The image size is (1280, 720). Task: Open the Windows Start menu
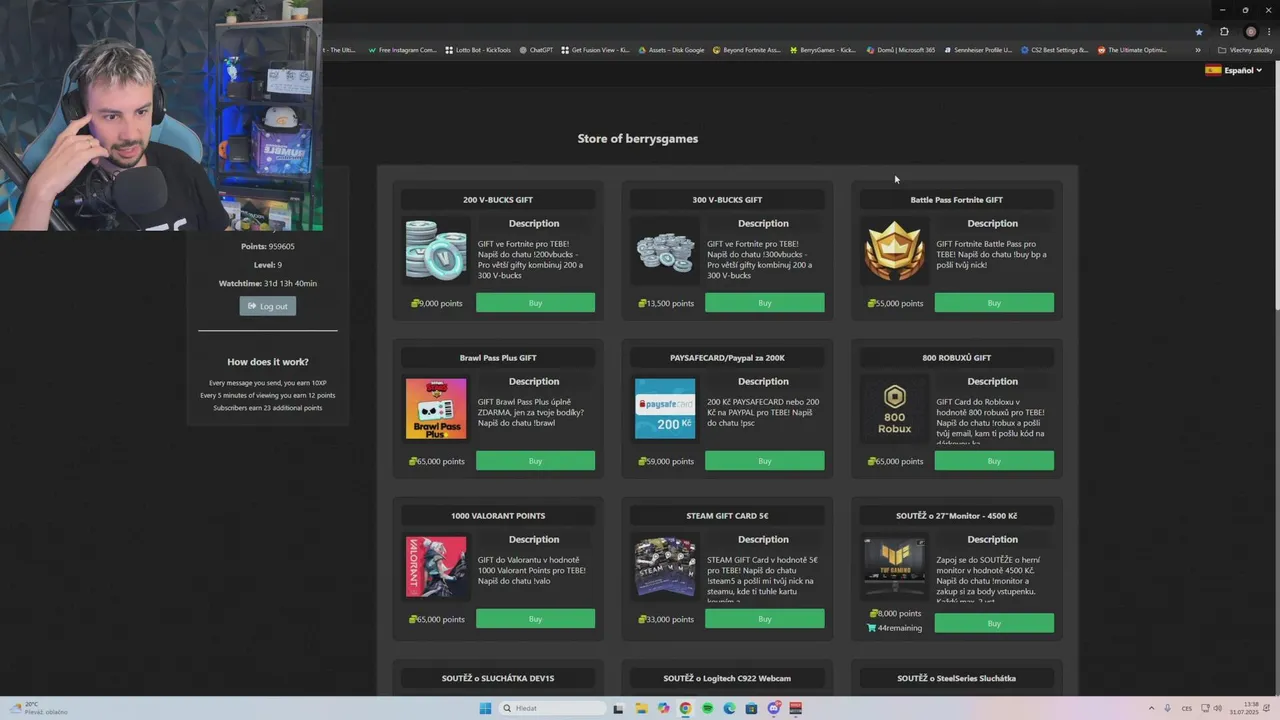(x=486, y=708)
